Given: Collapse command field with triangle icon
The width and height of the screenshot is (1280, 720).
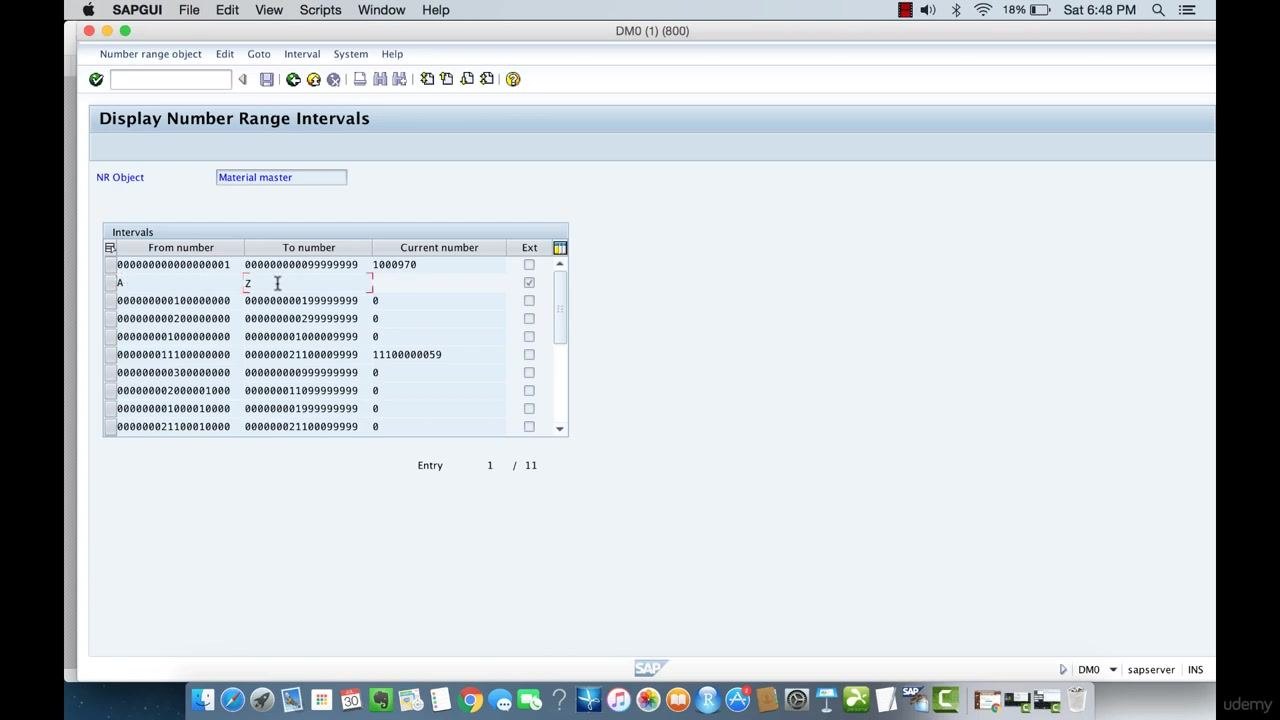Looking at the screenshot, I should [242, 79].
